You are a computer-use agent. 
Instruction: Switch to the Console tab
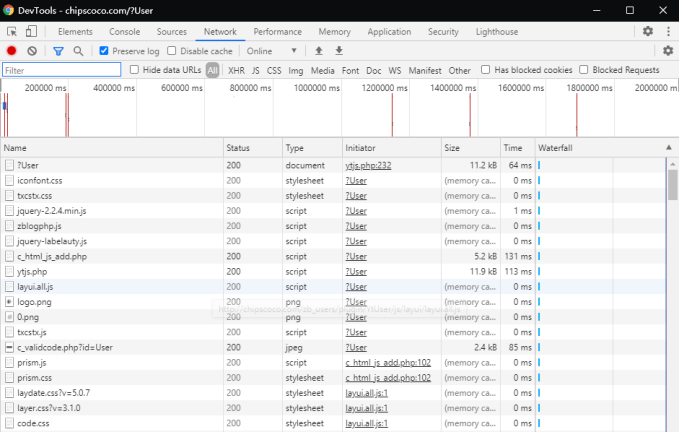(124, 32)
